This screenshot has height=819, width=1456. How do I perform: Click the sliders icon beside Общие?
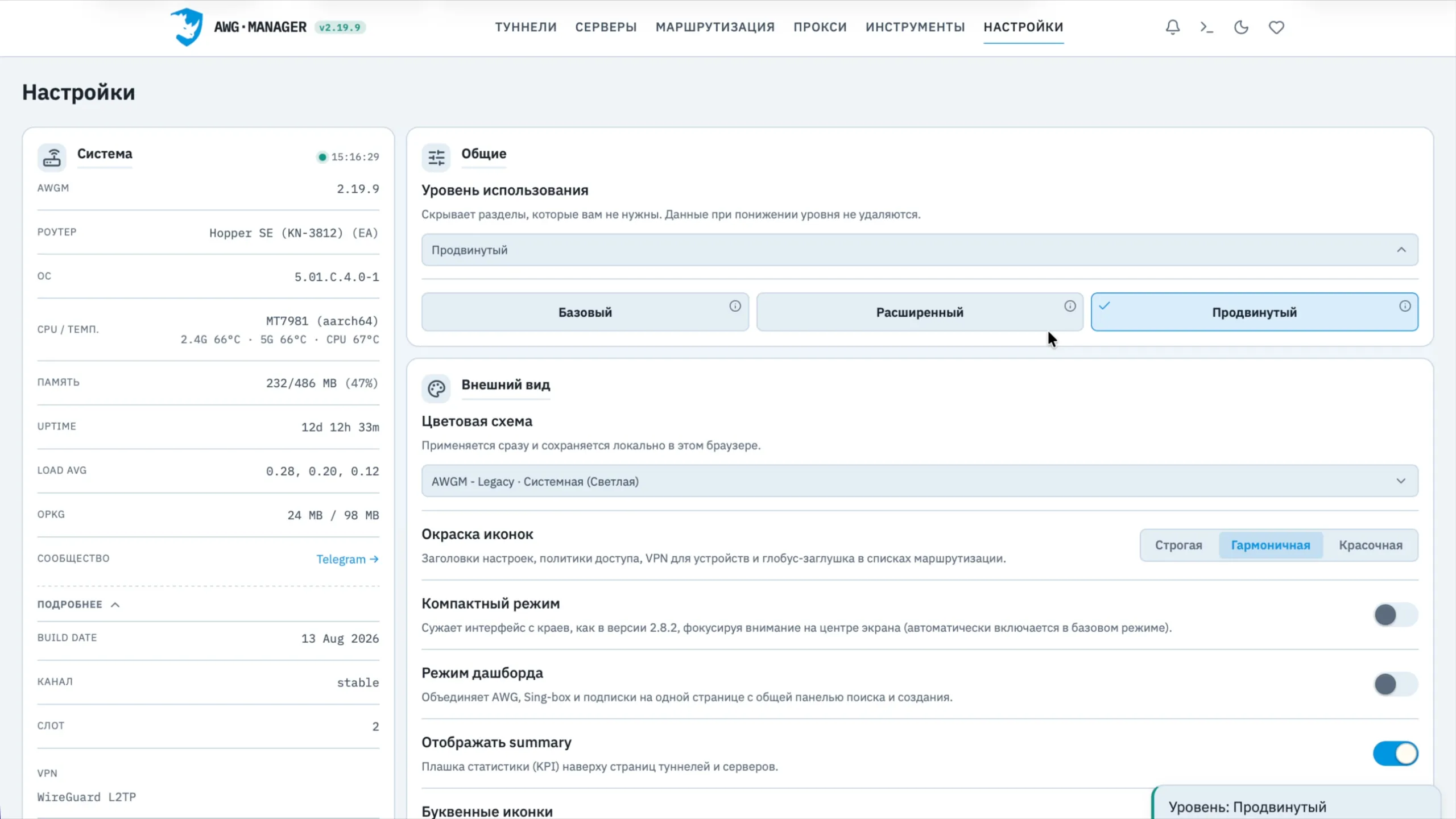point(436,157)
